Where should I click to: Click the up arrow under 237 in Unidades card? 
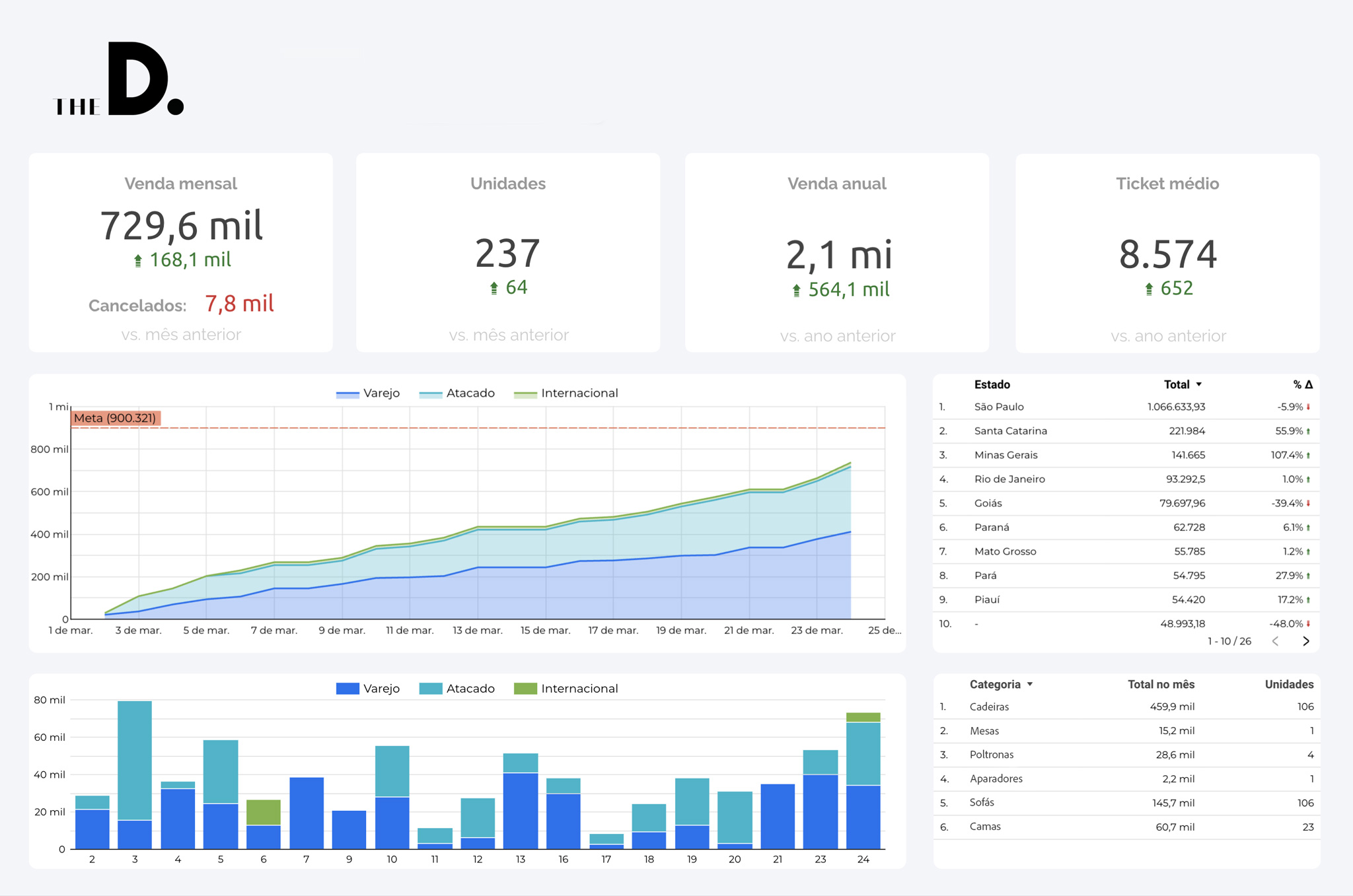pyautogui.click(x=494, y=287)
